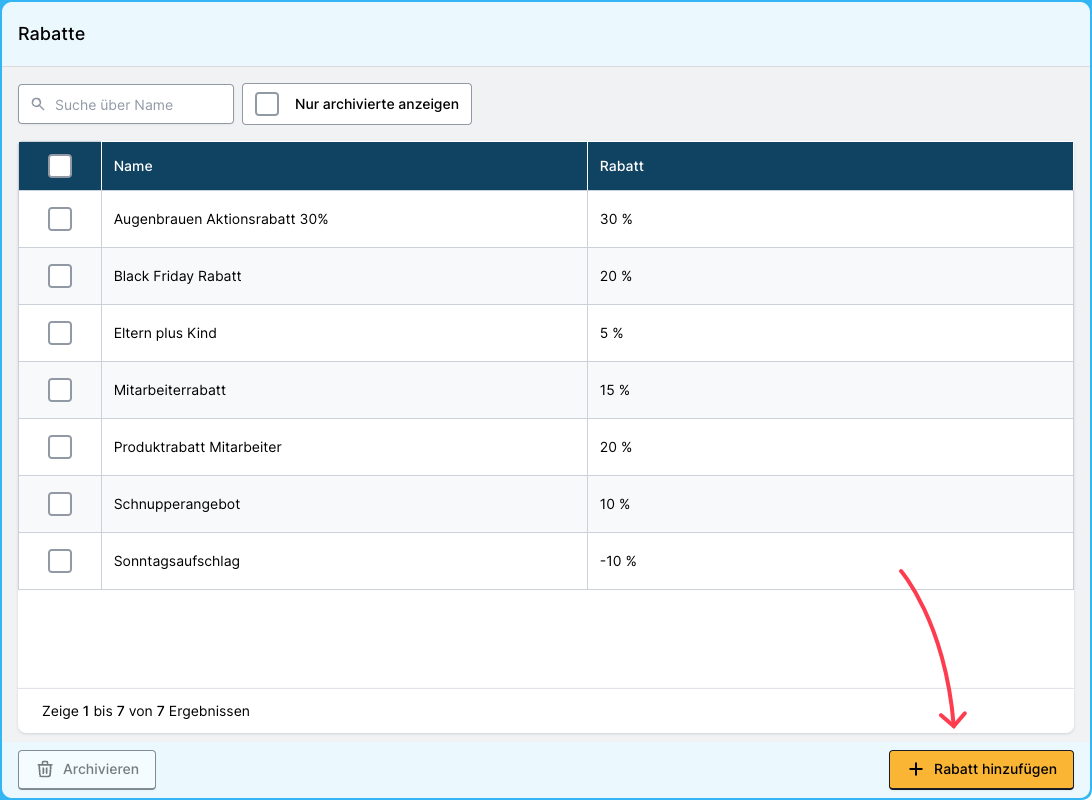Open the Black Friday Rabatt entry
Screen dimensions: 1092x800
point(178,276)
